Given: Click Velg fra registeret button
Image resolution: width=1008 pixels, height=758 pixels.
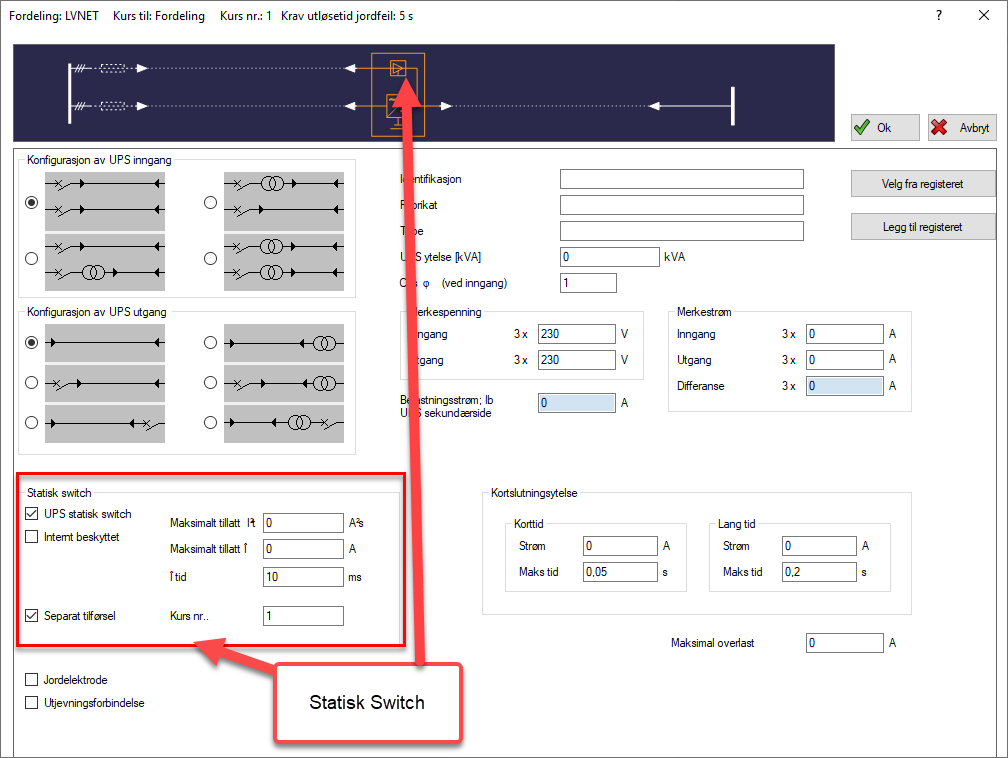Looking at the screenshot, I should click(922, 183).
